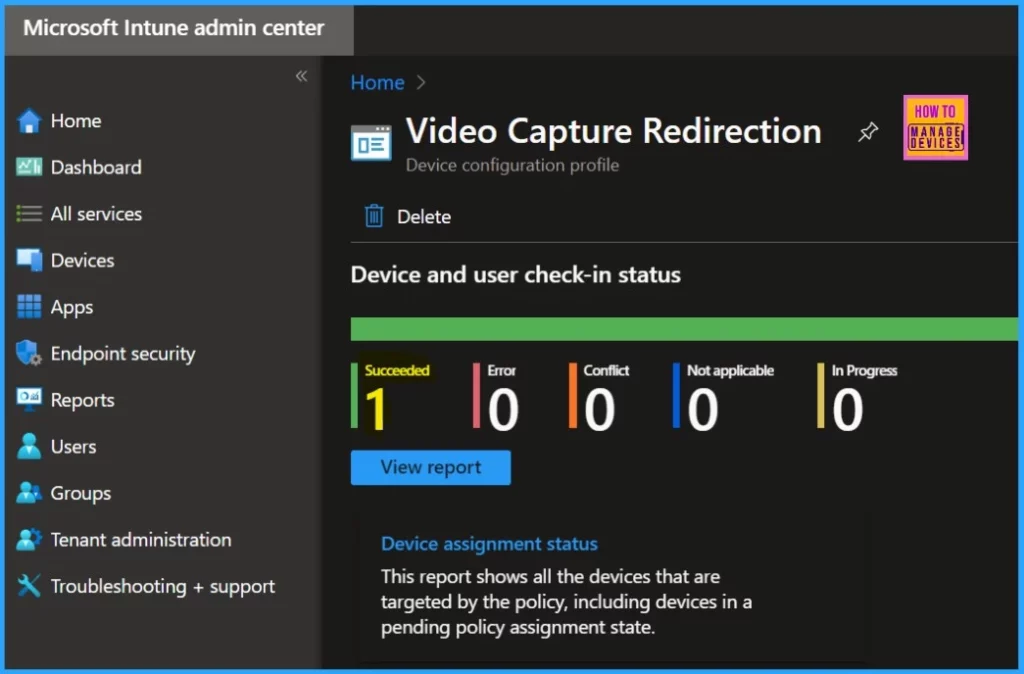Click the Error count 0

point(503,409)
